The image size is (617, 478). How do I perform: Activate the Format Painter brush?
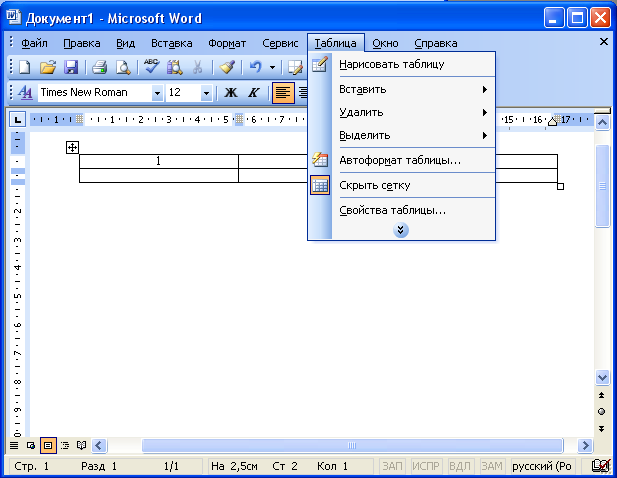(x=227, y=67)
